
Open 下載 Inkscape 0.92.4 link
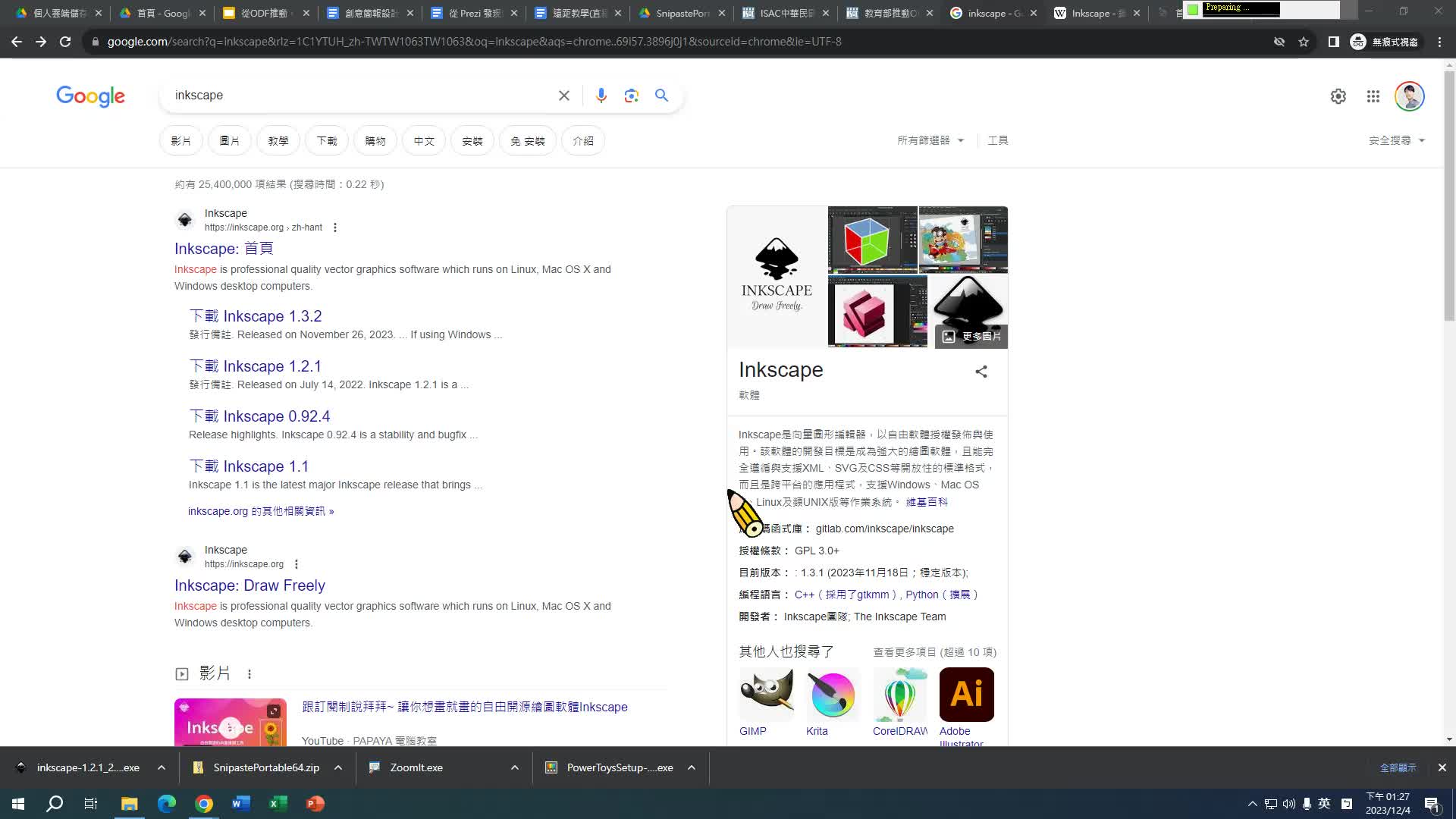pos(259,416)
